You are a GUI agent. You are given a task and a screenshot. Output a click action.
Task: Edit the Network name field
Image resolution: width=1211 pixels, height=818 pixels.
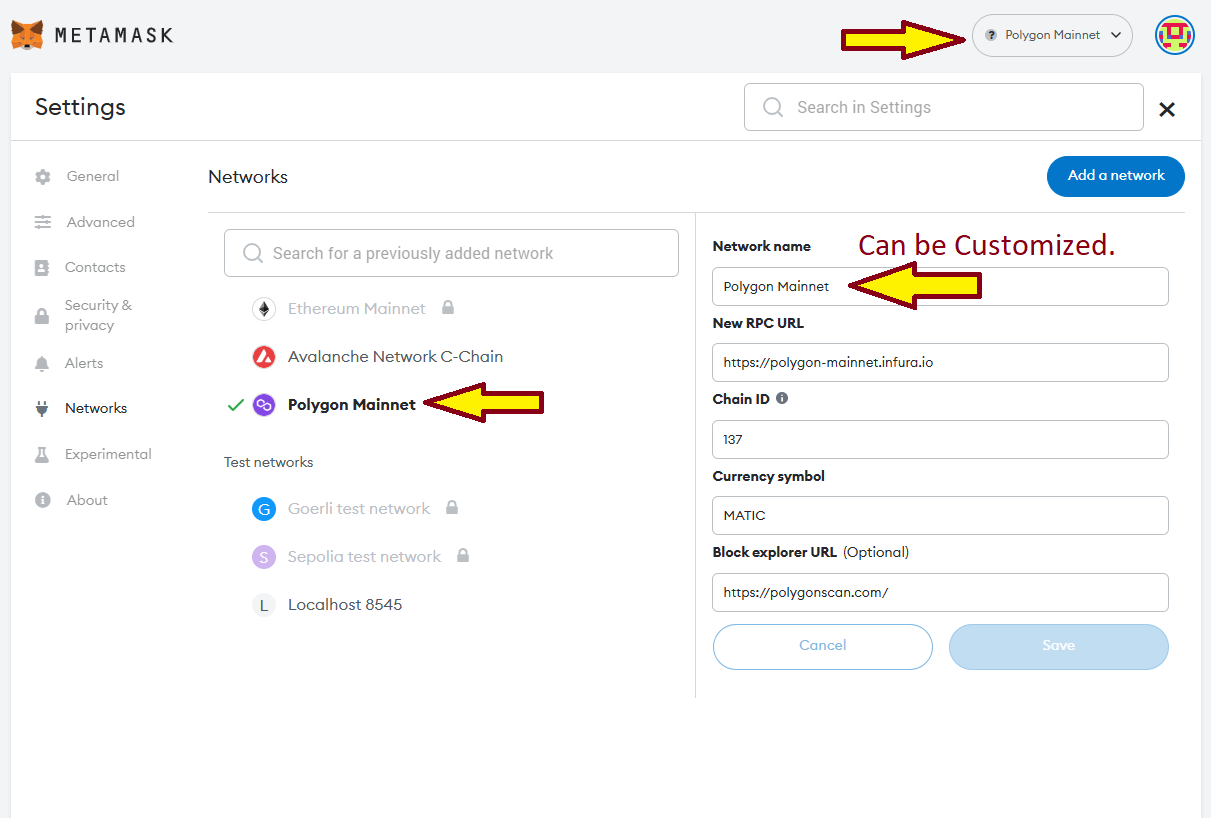[940, 286]
